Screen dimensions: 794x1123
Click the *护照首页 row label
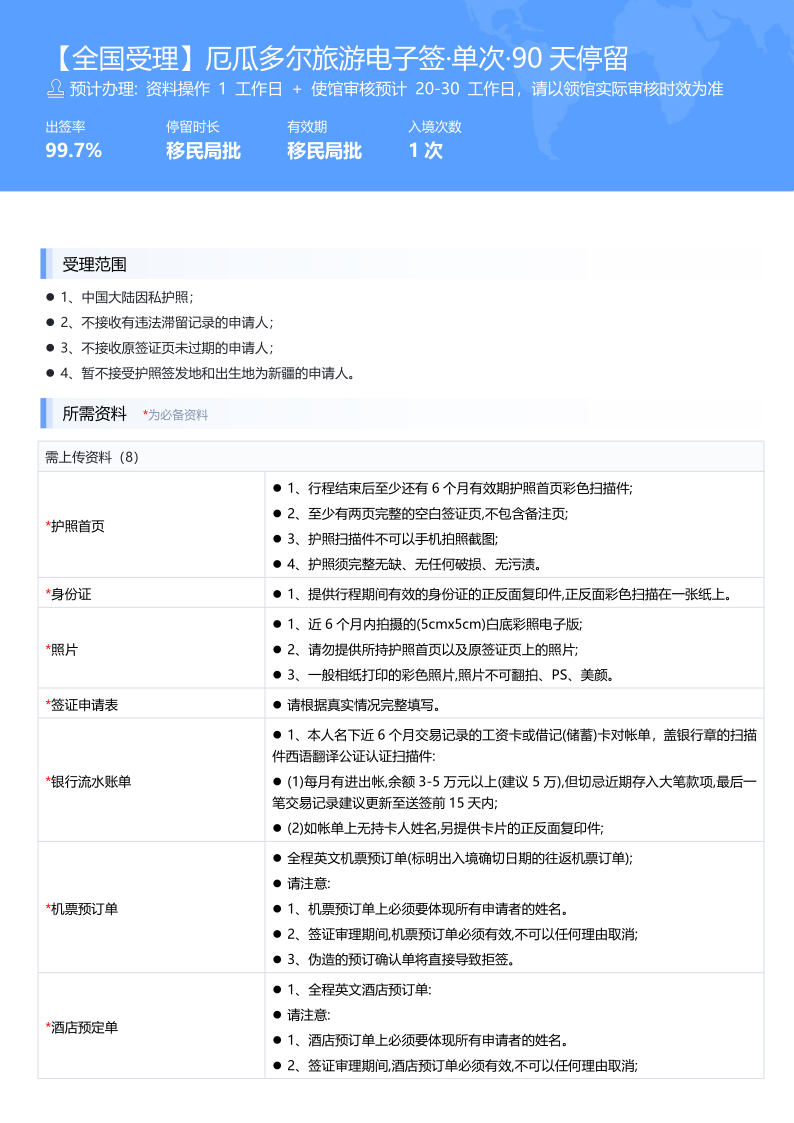pos(75,526)
